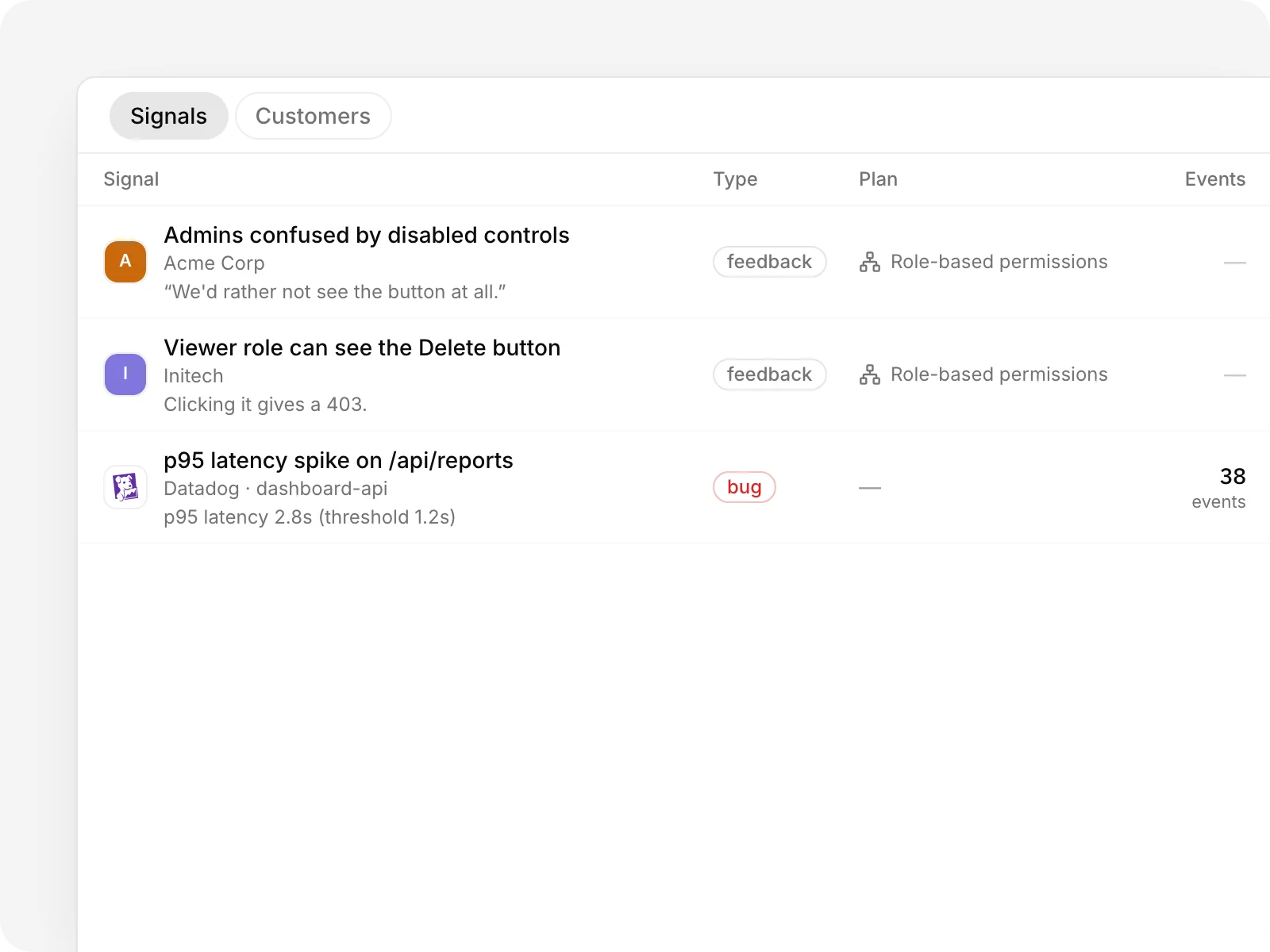This screenshot has width=1270, height=952.
Task: Open the Customers tab
Action: tap(313, 116)
